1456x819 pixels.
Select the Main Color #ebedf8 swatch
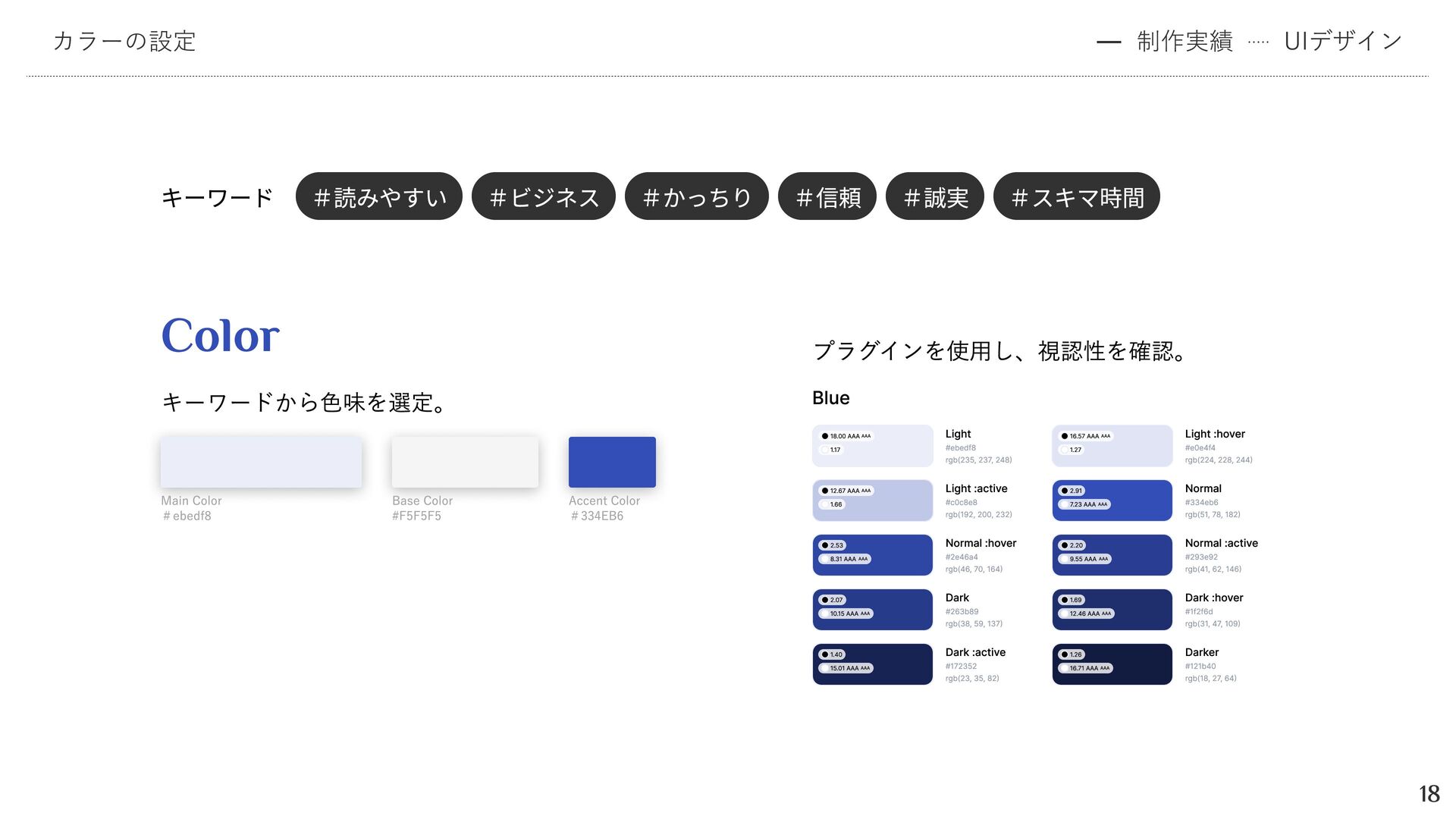point(261,462)
